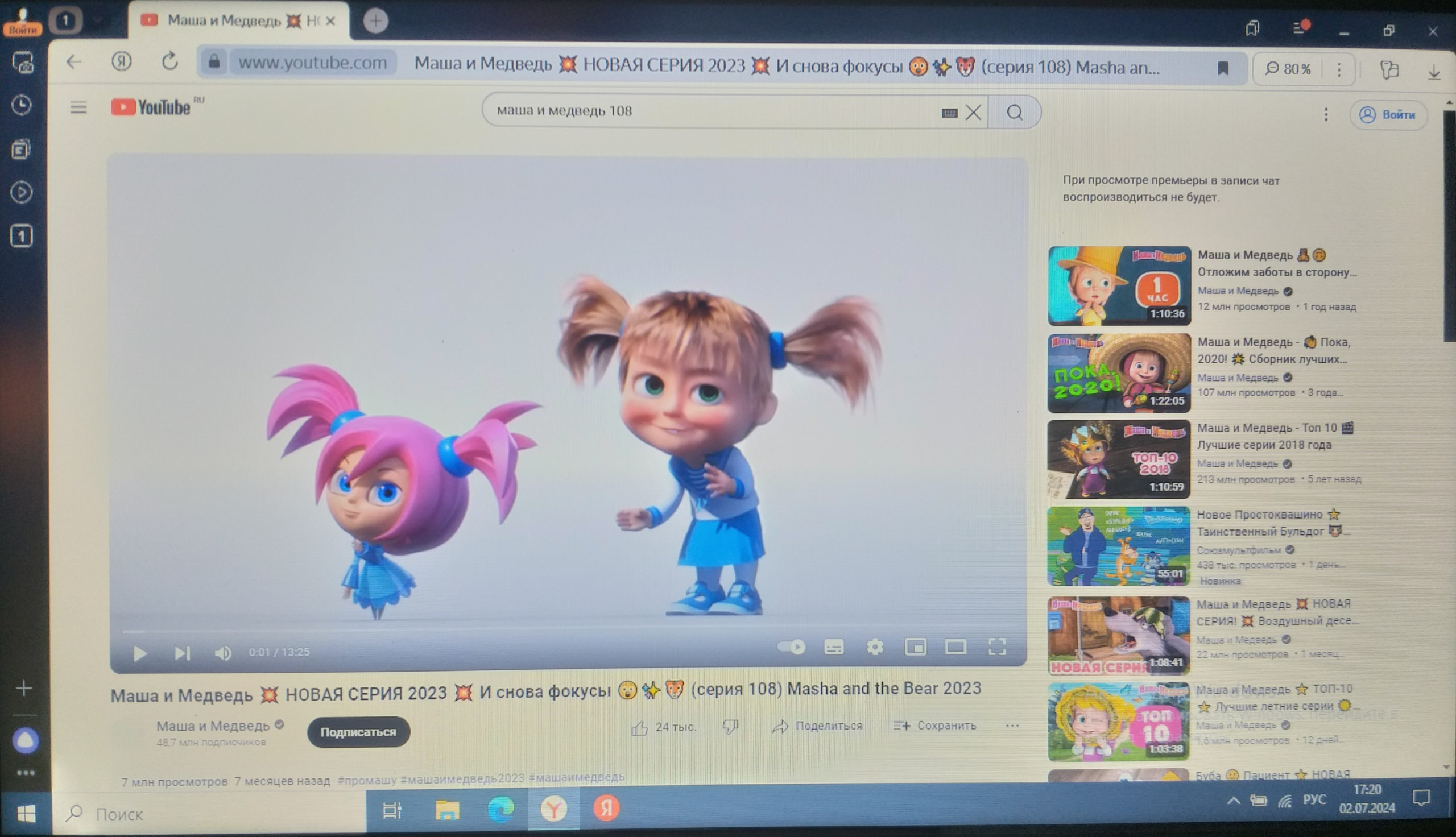Click Поделиться to share the video
The width and height of the screenshot is (1456, 837).
click(817, 727)
